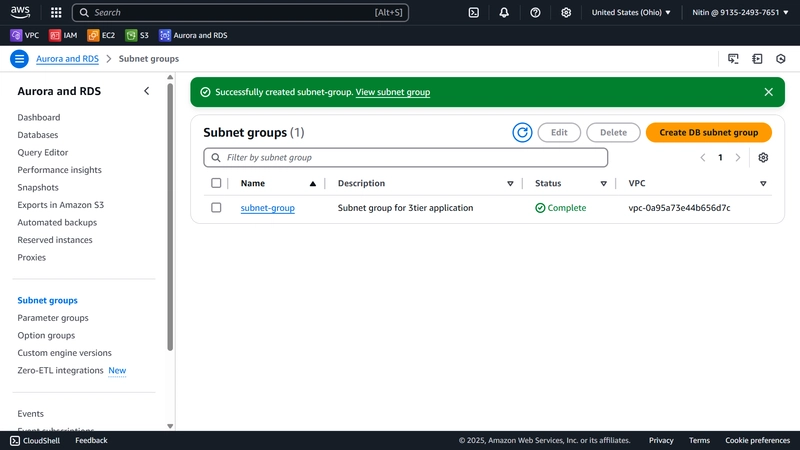Open the help question mark icon
800x450 pixels.
pyautogui.click(x=535, y=13)
